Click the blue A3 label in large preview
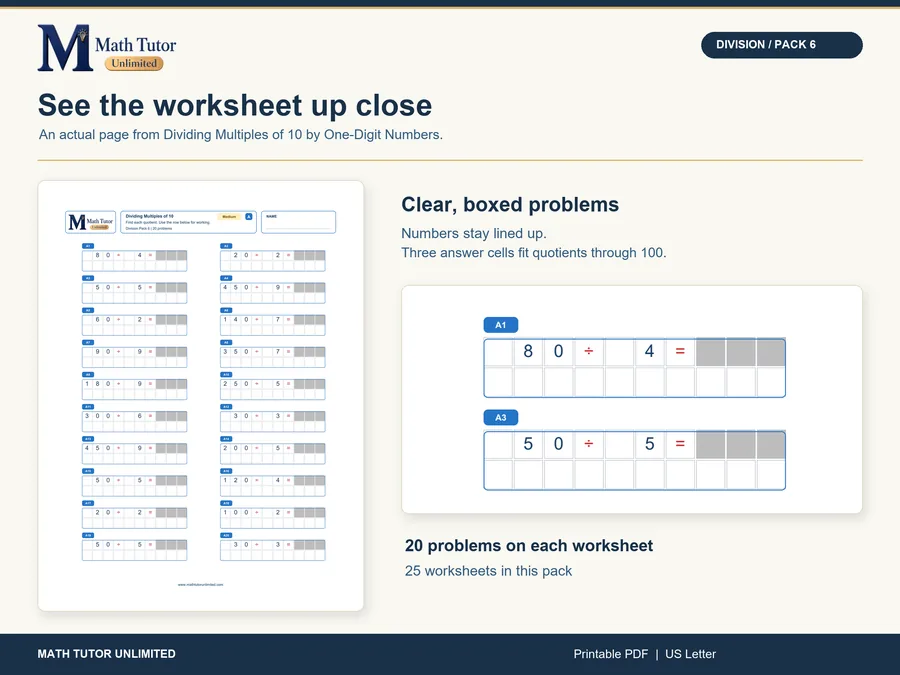This screenshot has height=675, width=900. 501,417
